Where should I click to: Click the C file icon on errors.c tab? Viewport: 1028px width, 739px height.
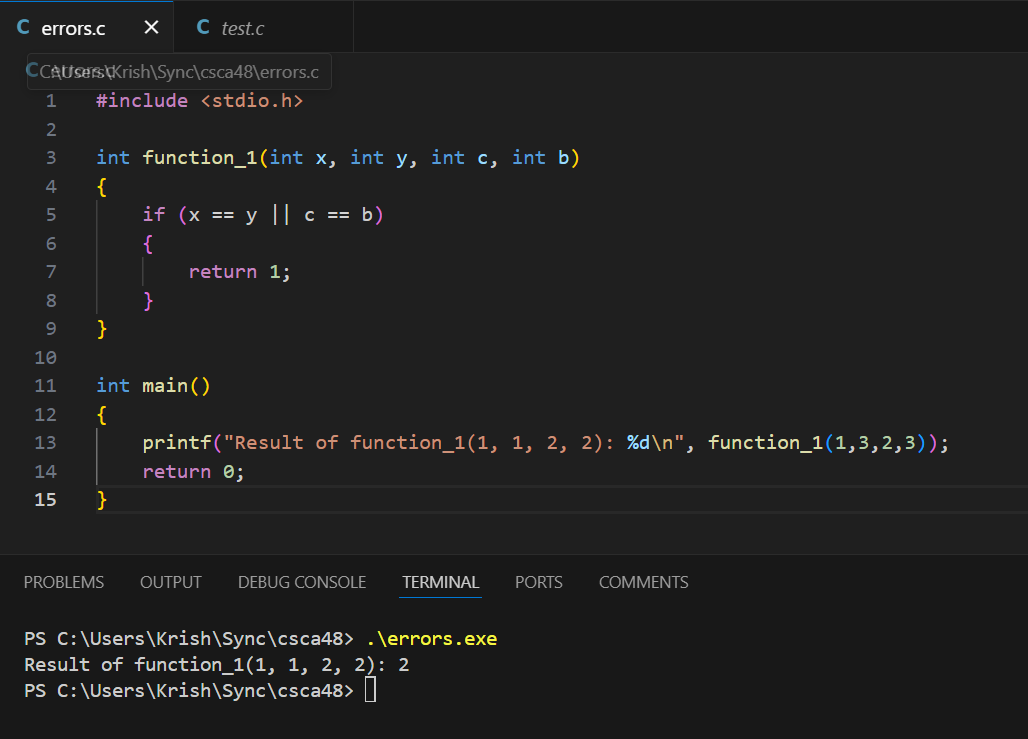click(23, 28)
